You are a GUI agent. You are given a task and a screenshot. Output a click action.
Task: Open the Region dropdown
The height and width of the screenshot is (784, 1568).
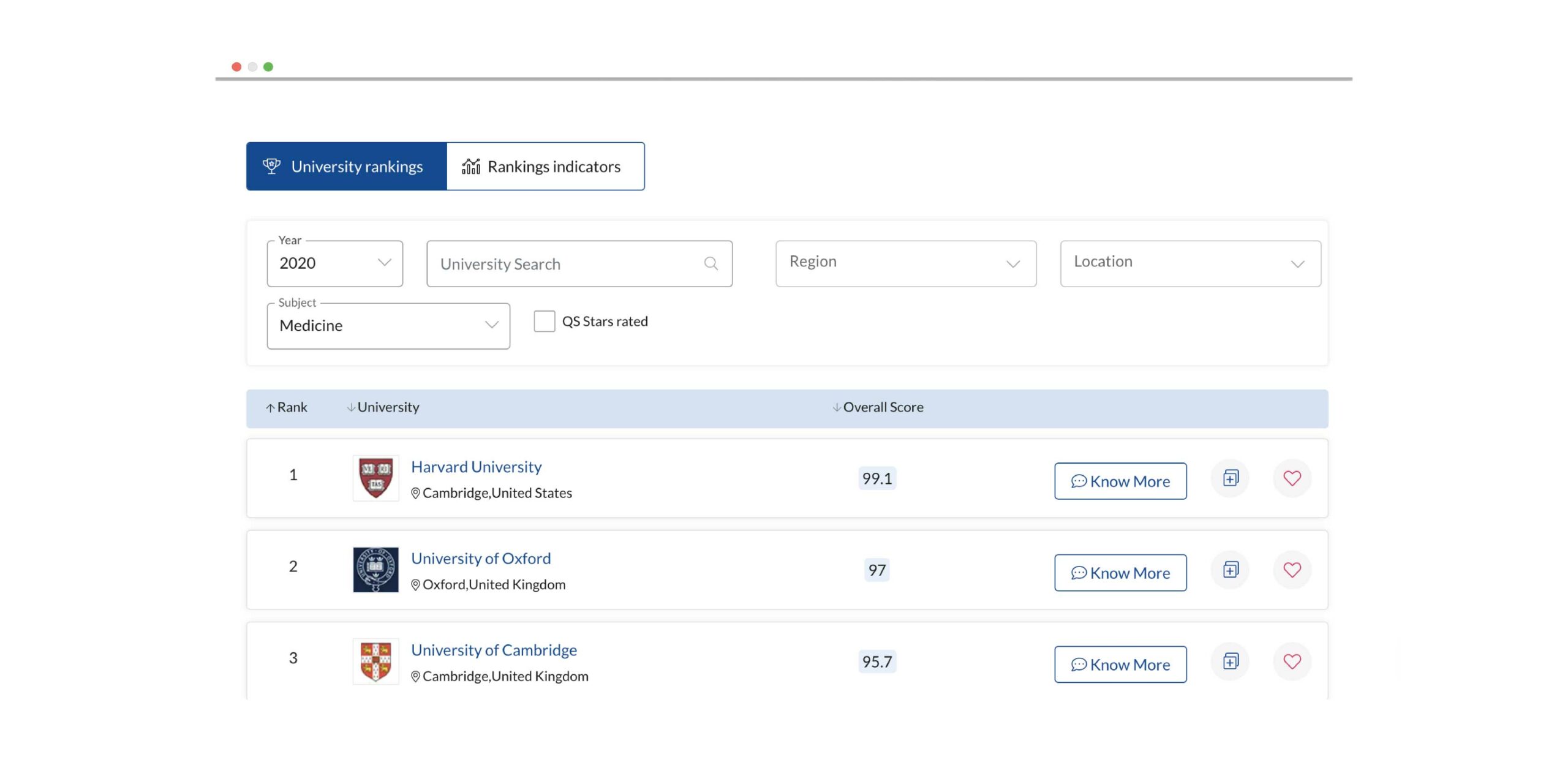pyautogui.click(x=906, y=263)
